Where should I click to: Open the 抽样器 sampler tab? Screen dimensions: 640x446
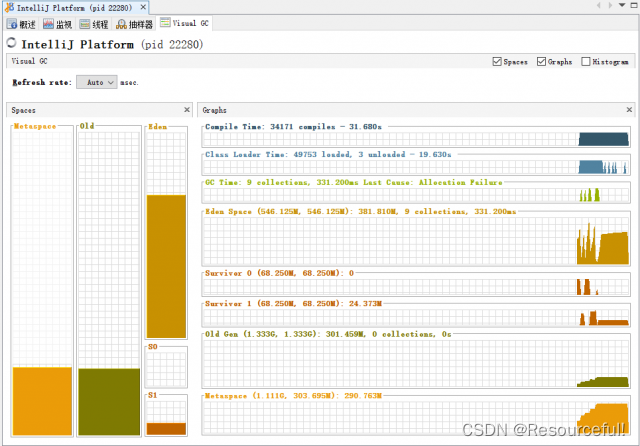(x=135, y=23)
